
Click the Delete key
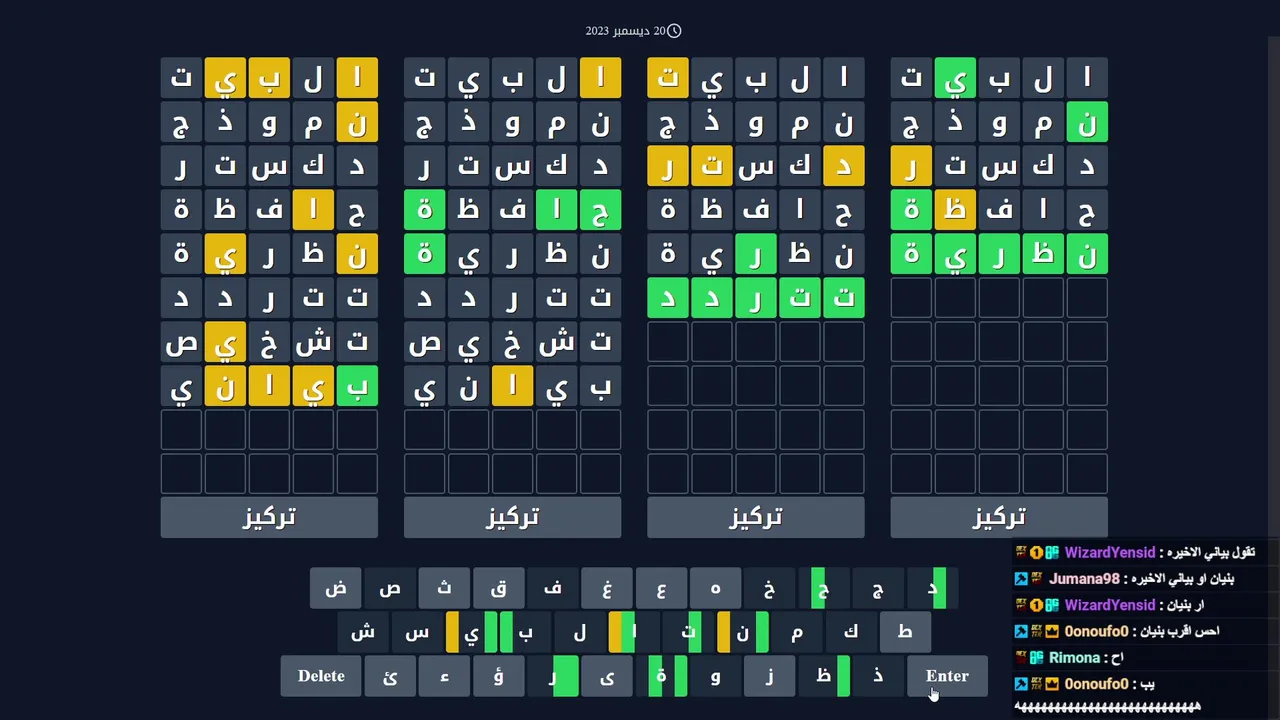321,676
